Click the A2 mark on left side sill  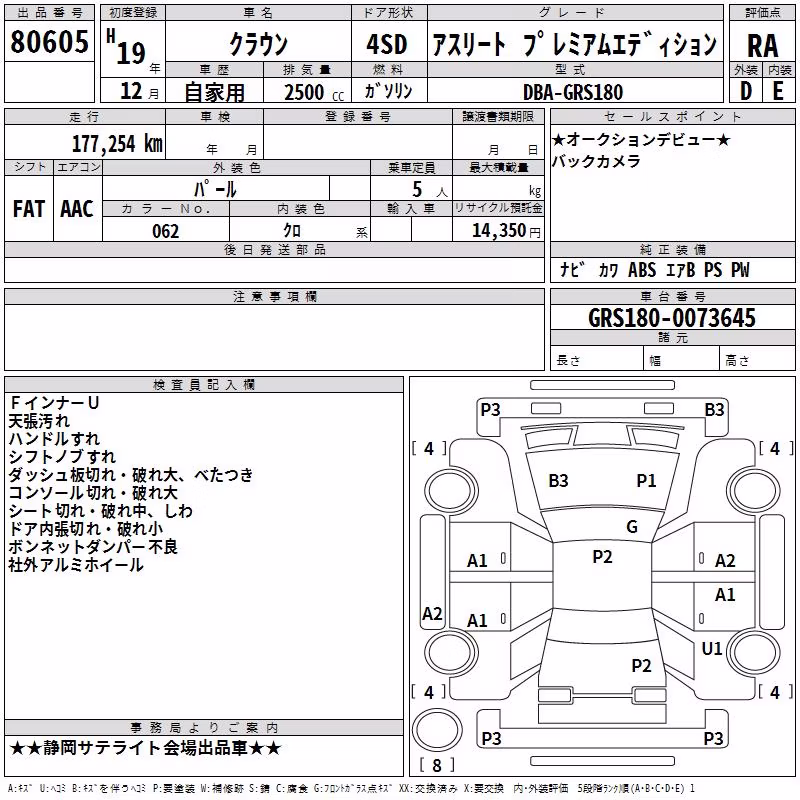click(x=432, y=614)
